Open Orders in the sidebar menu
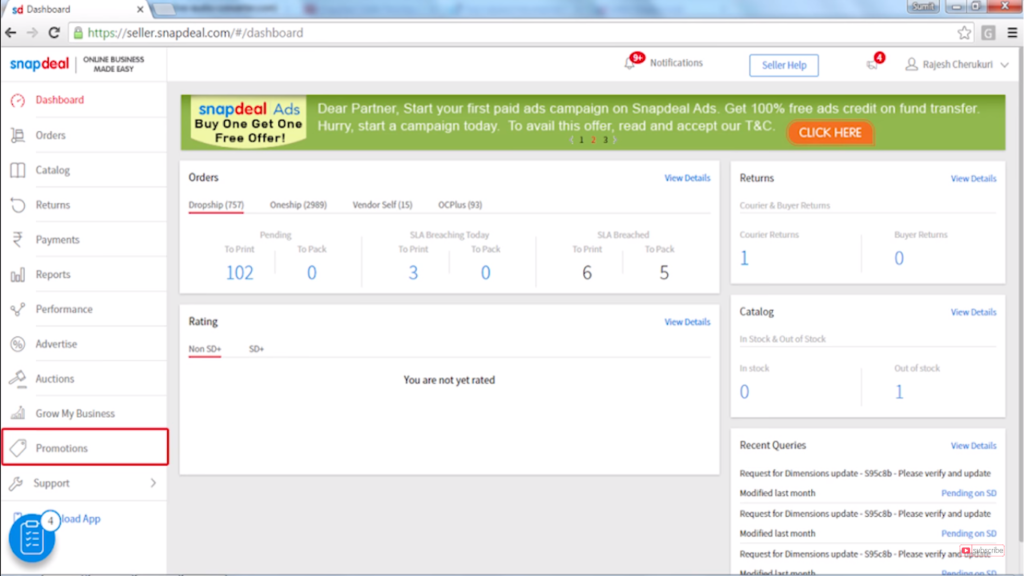The height and width of the screenshot is (576, 1024). (x=50, y=135)
